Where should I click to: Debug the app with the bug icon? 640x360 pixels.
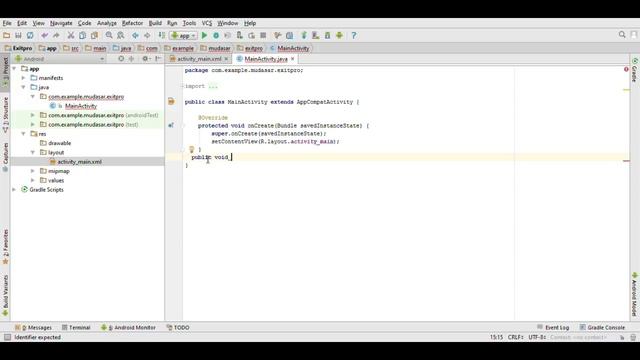point(216,36)
